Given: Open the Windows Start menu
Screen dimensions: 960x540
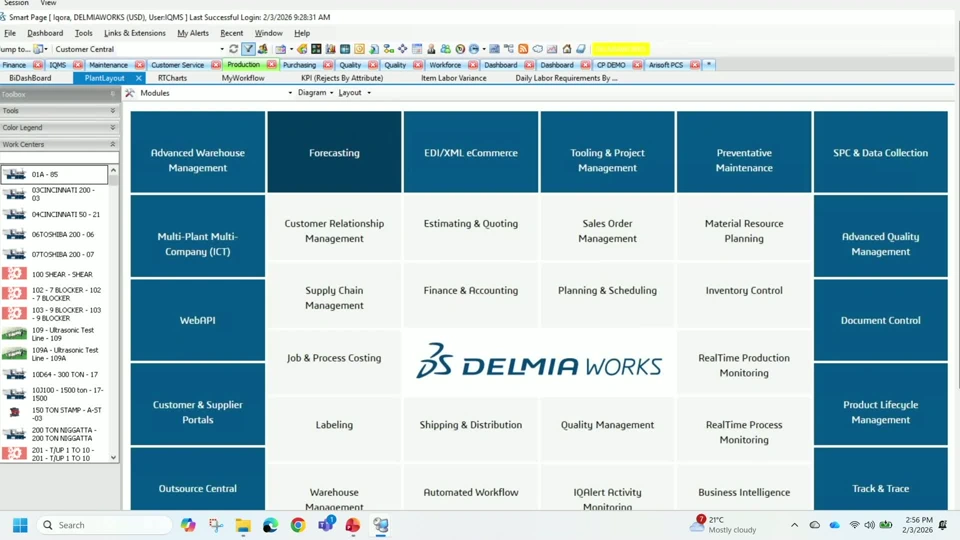Looking at the screenshot, I should tap(20, 525).
